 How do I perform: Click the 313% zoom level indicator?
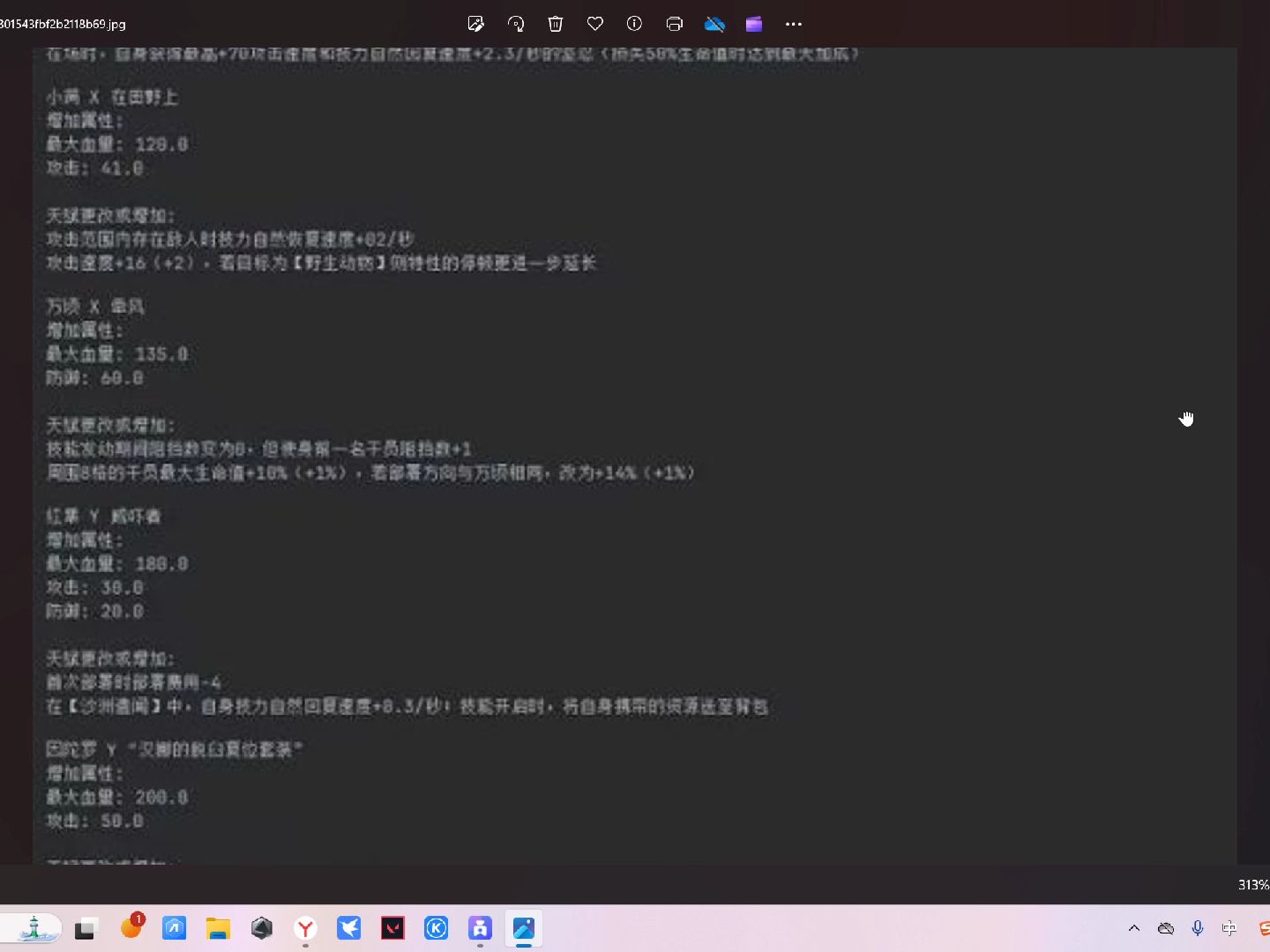[x=1253, y=884]
